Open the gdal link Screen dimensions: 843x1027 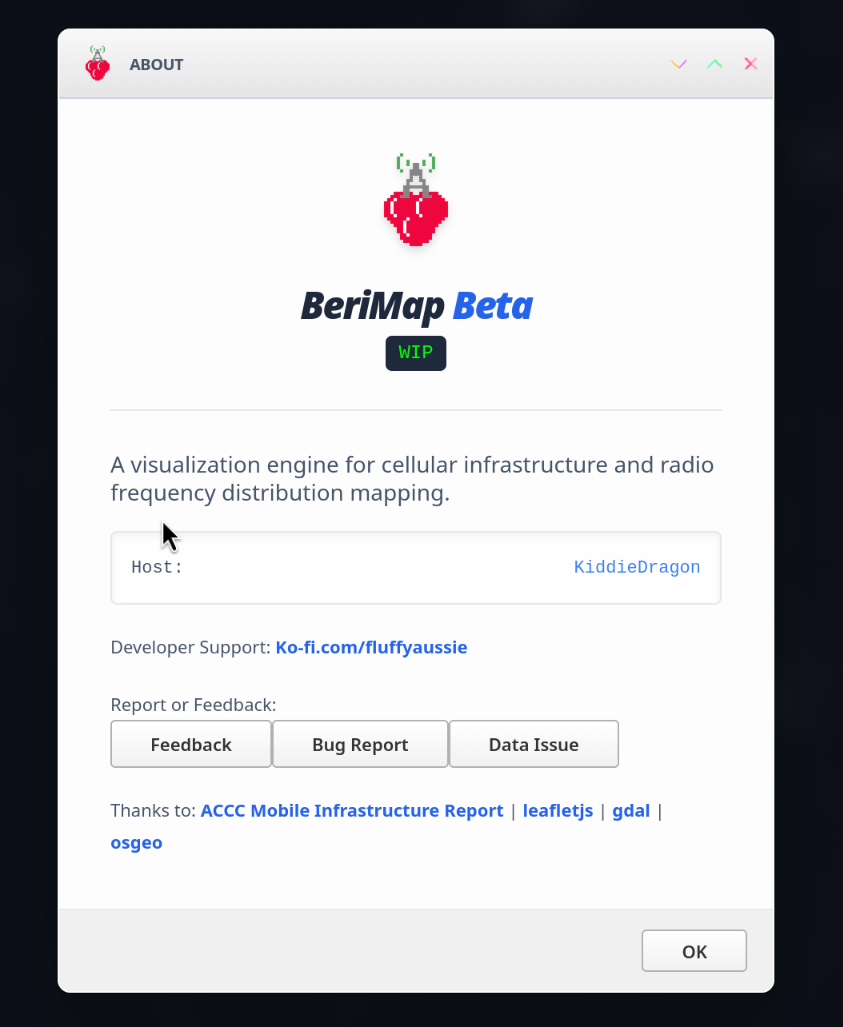click(x=631, y=811)
